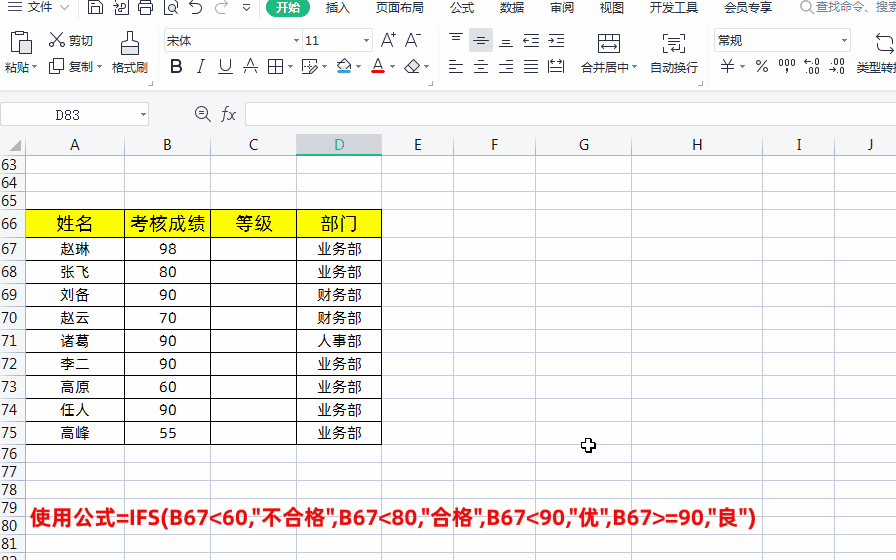This screenshot has height=560, width=896.
Task: Increase the cell indent
Action: point(556,40)
